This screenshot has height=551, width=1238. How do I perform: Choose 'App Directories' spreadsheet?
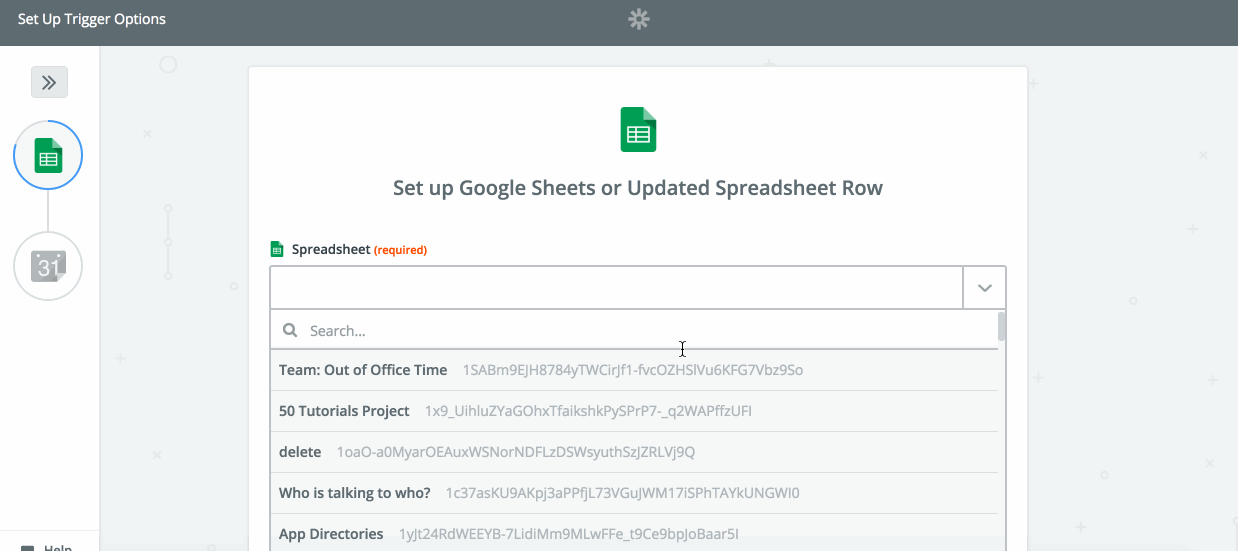pos(634,534)
